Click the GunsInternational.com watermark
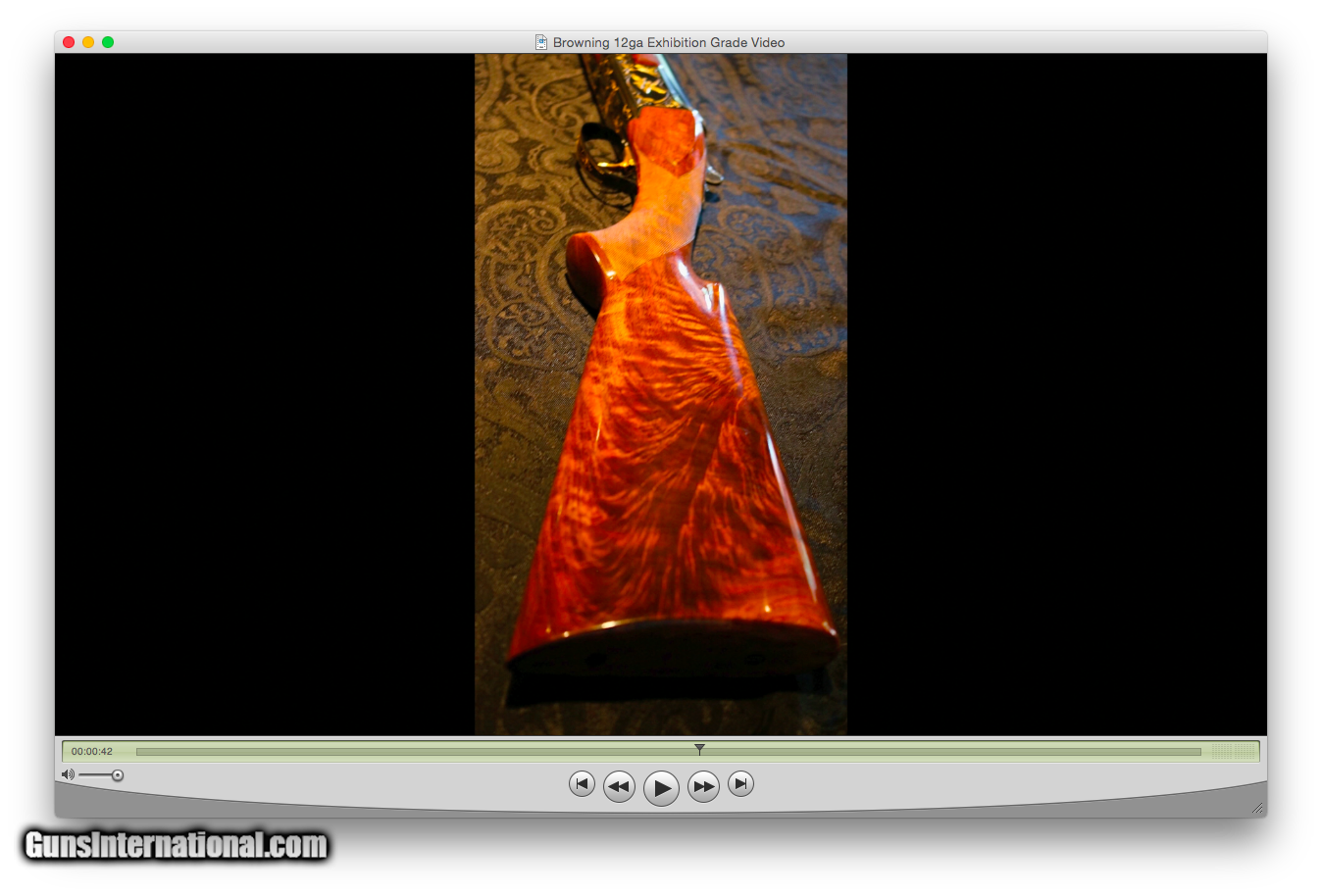The height and width of the screenshot is (896, 1322). [x=177, y=845]
